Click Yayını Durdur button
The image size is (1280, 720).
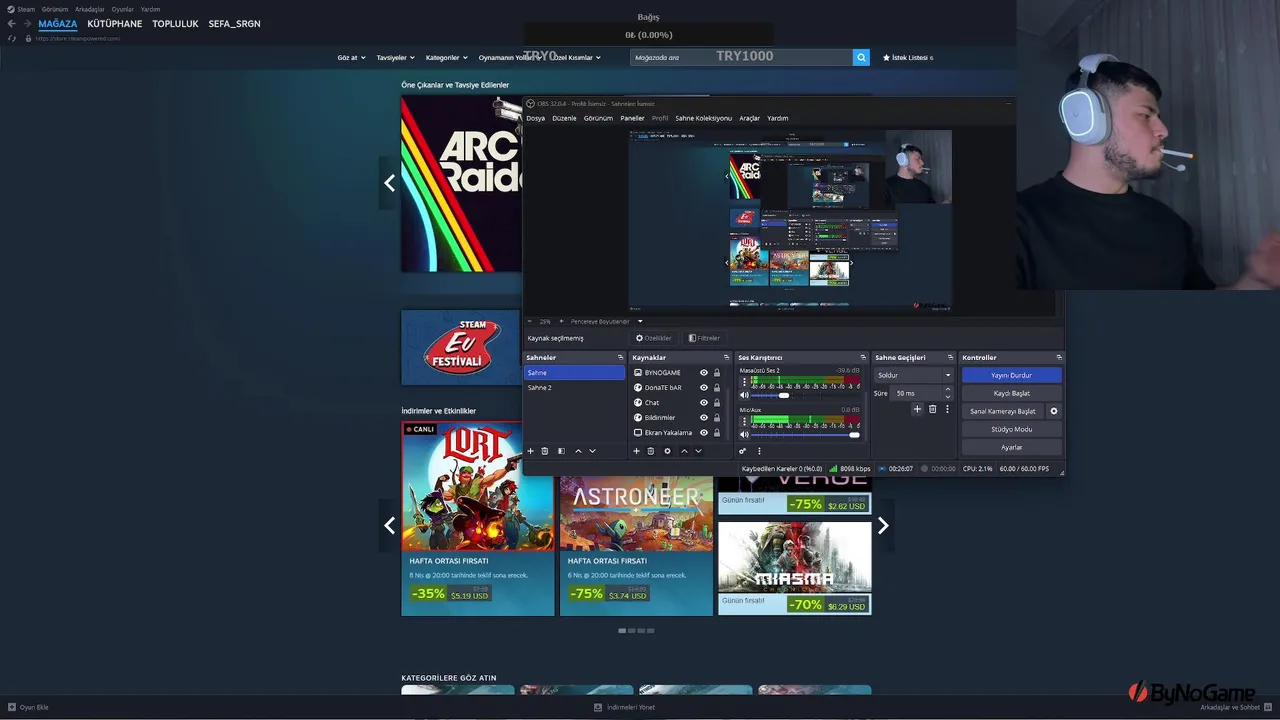click(1011, 375)
